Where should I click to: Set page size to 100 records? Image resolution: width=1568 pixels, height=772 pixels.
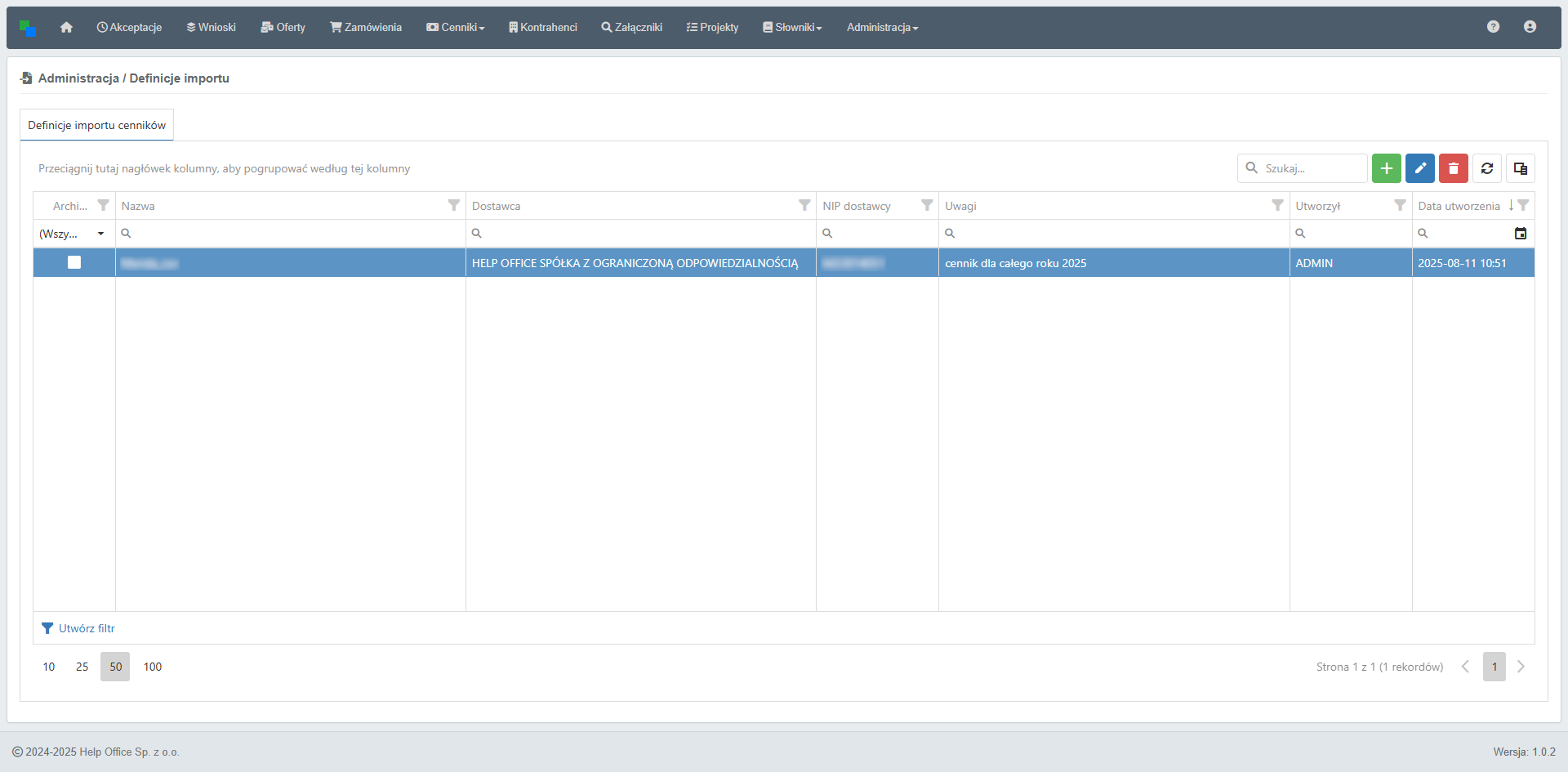tap(153, 667)
